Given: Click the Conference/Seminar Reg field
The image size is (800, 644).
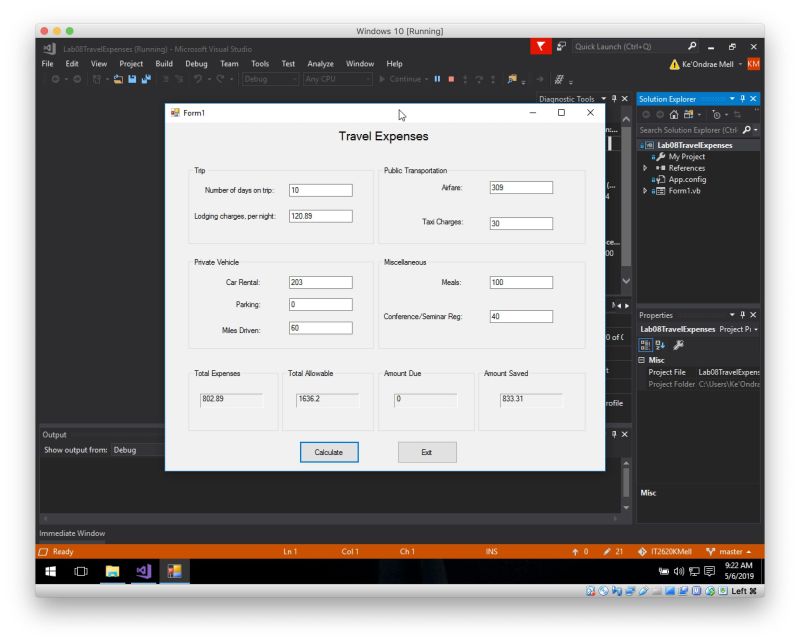Looking at the screenshot, I should coord(521,316).
